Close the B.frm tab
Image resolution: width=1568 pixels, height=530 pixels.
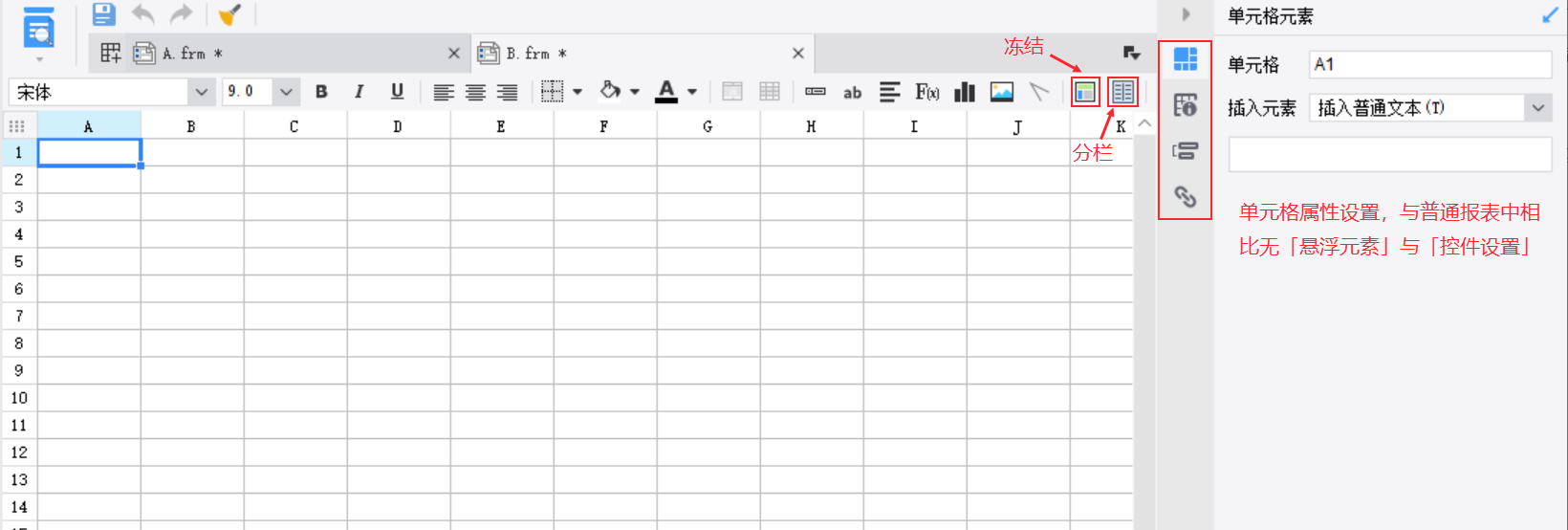(x=798, y=54)
